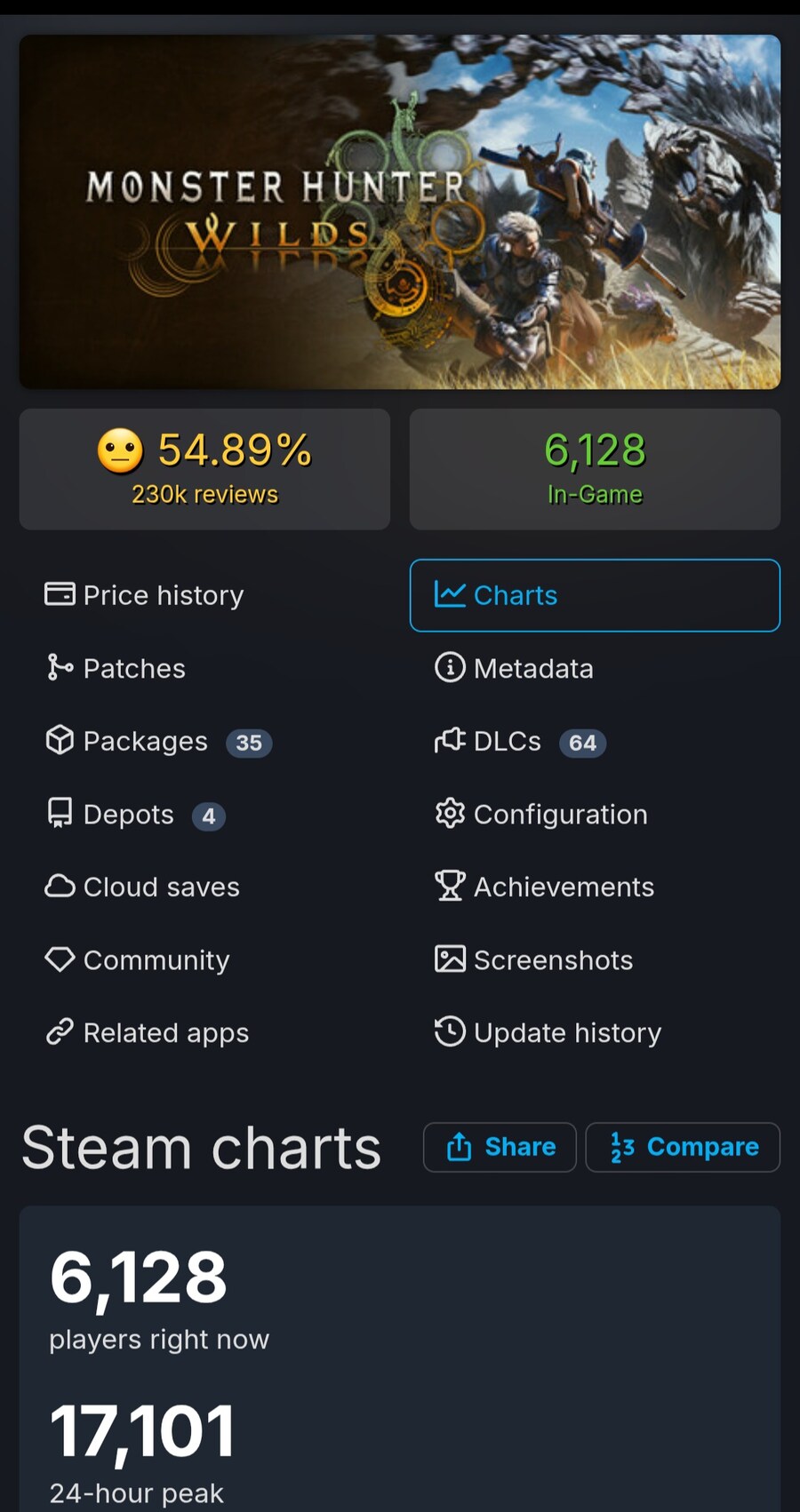Click the Patches branch icon
This screenshot has height=1512, width=800.
60,667
